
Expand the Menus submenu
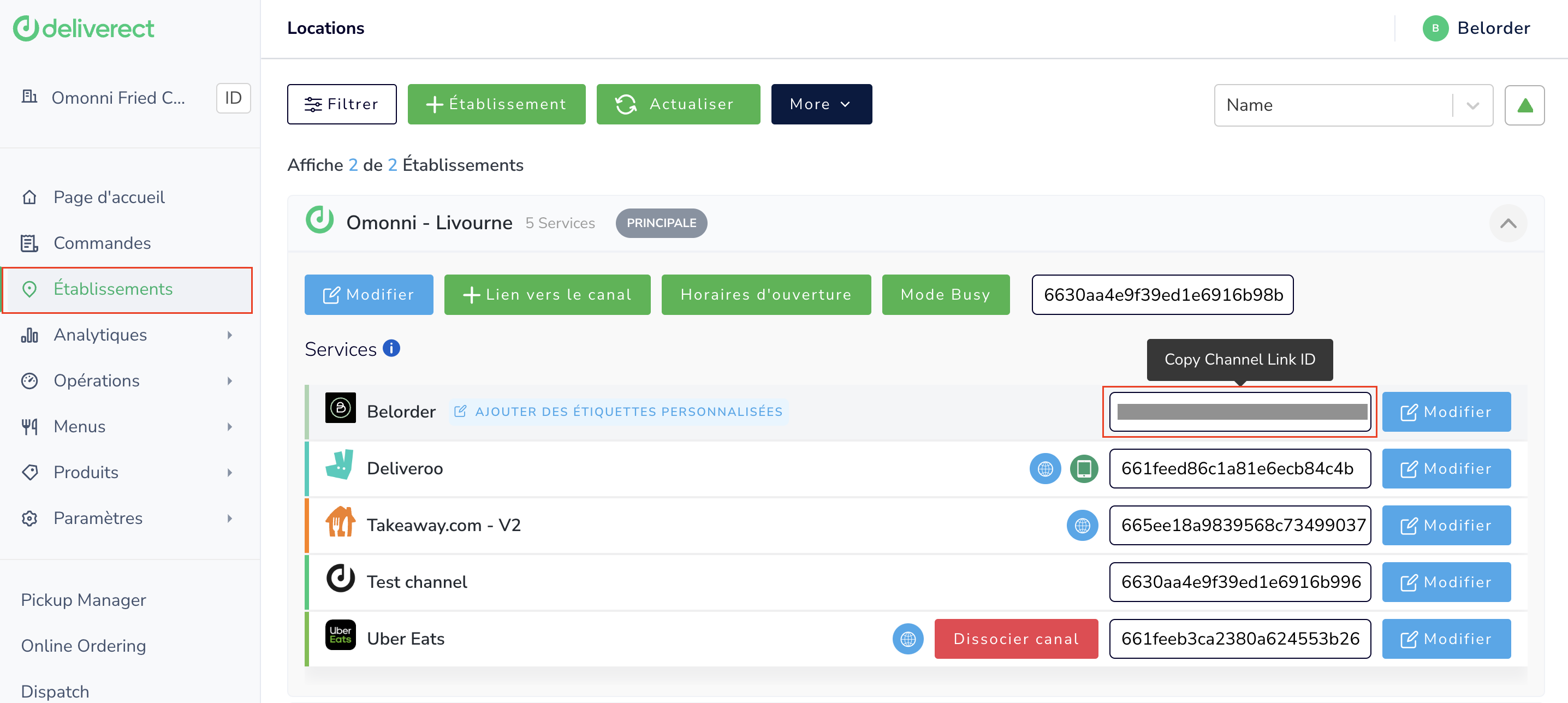pyautogui.click(x=229, y=427)
